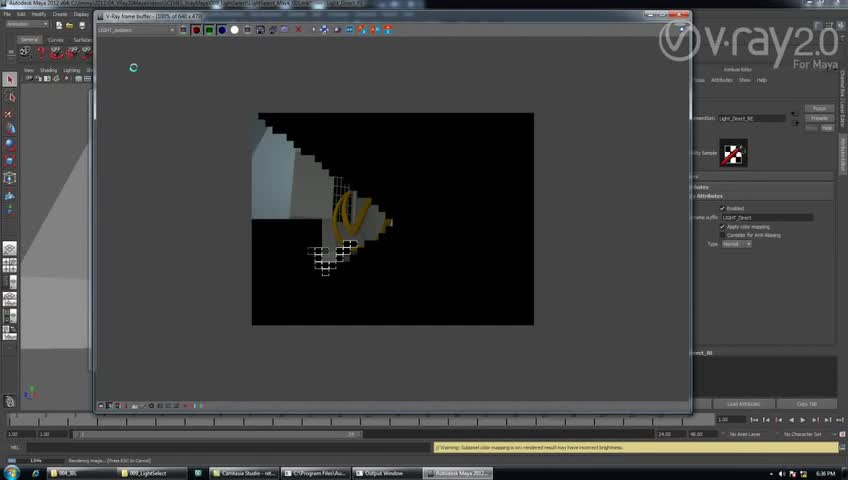848x480 pixels.
Task: Click the Hide button in Attribute Editor
Action: [x=827, y=128]
